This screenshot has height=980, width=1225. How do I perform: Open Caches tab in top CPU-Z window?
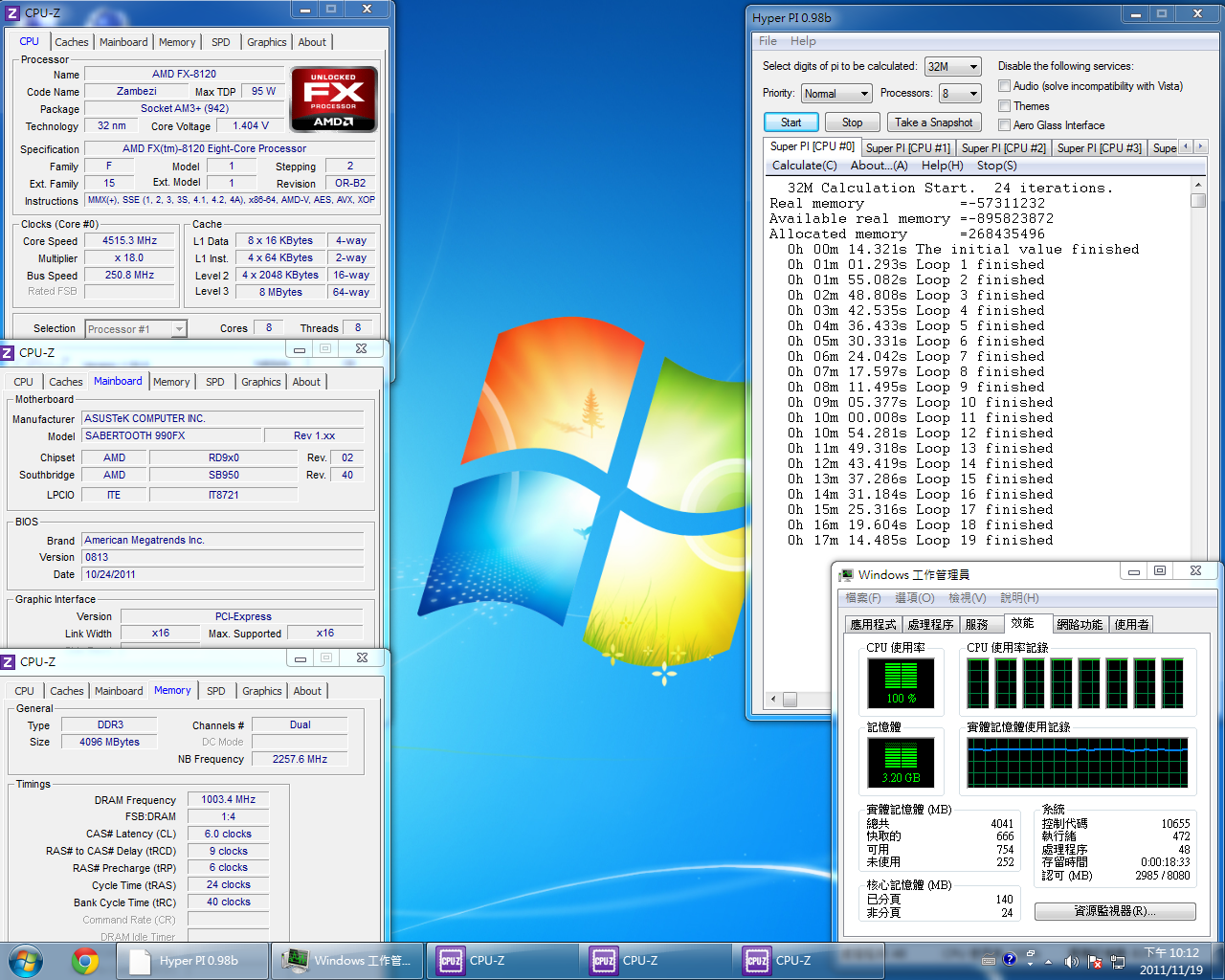click(71, 42)
